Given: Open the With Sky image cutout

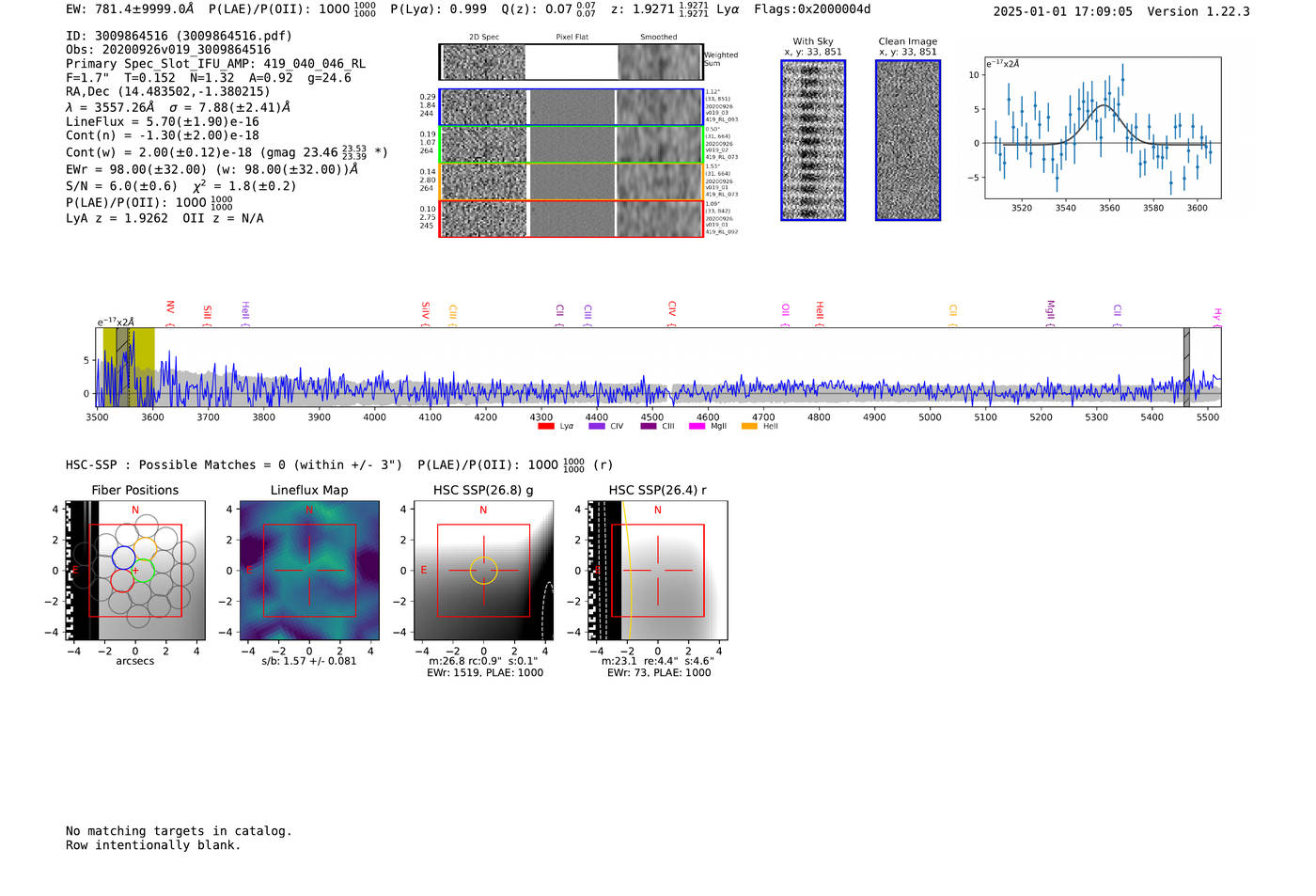Looking at the screenshot, I should pyautogui.click(x=813, y=140).
